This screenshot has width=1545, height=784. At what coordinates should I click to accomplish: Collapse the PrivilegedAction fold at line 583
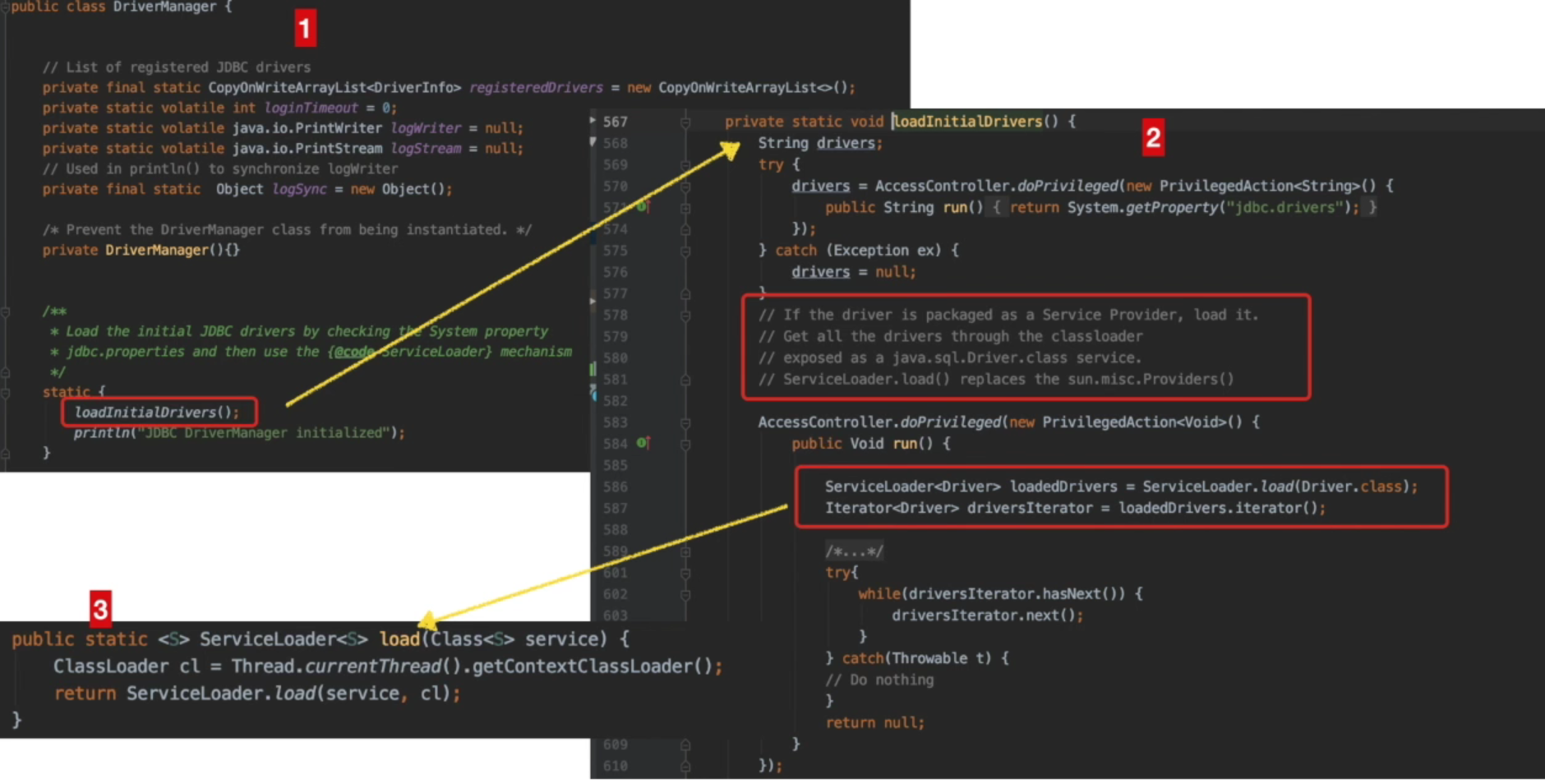click(685, 422)
